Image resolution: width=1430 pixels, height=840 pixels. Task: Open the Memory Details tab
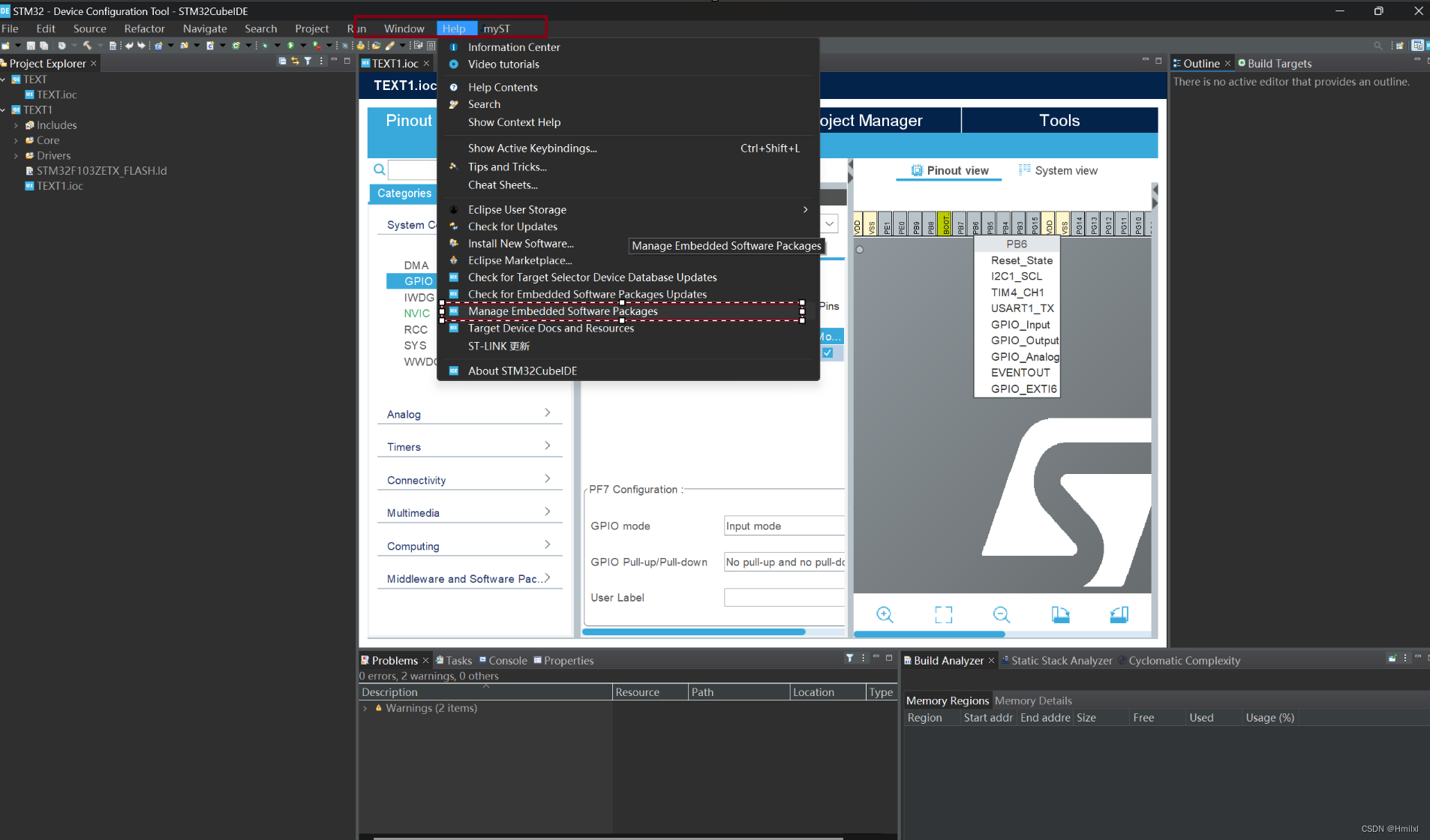click(1033, 700)
